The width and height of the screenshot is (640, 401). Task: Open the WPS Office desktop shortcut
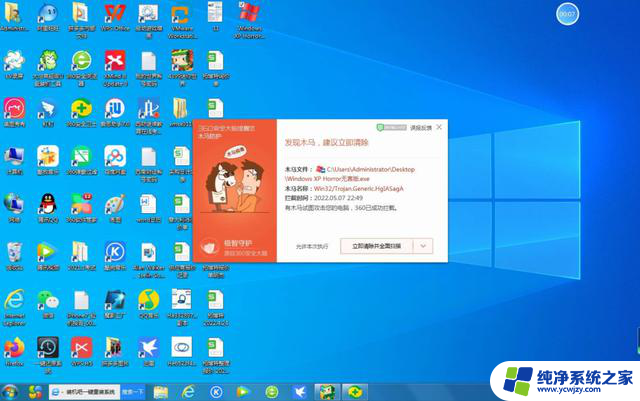click(x=115, y=18)
